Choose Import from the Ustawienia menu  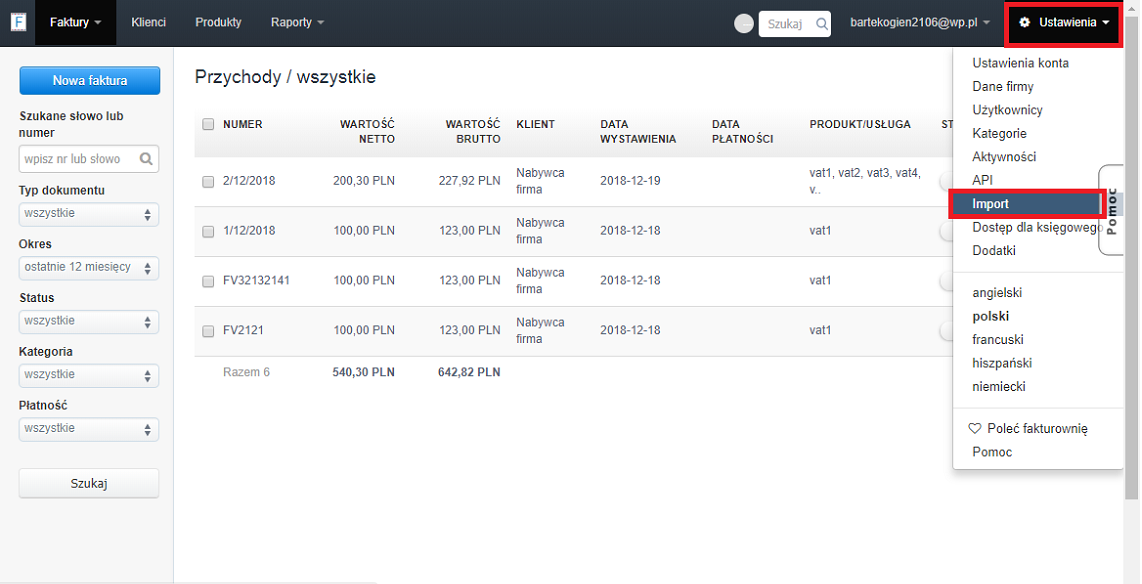[x=1025, y=204]
